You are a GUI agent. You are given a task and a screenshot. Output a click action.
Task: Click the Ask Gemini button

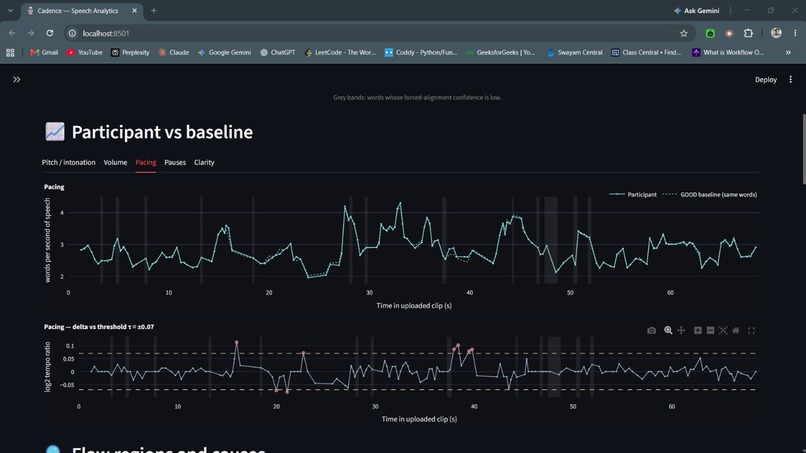(x=697, y=11)
